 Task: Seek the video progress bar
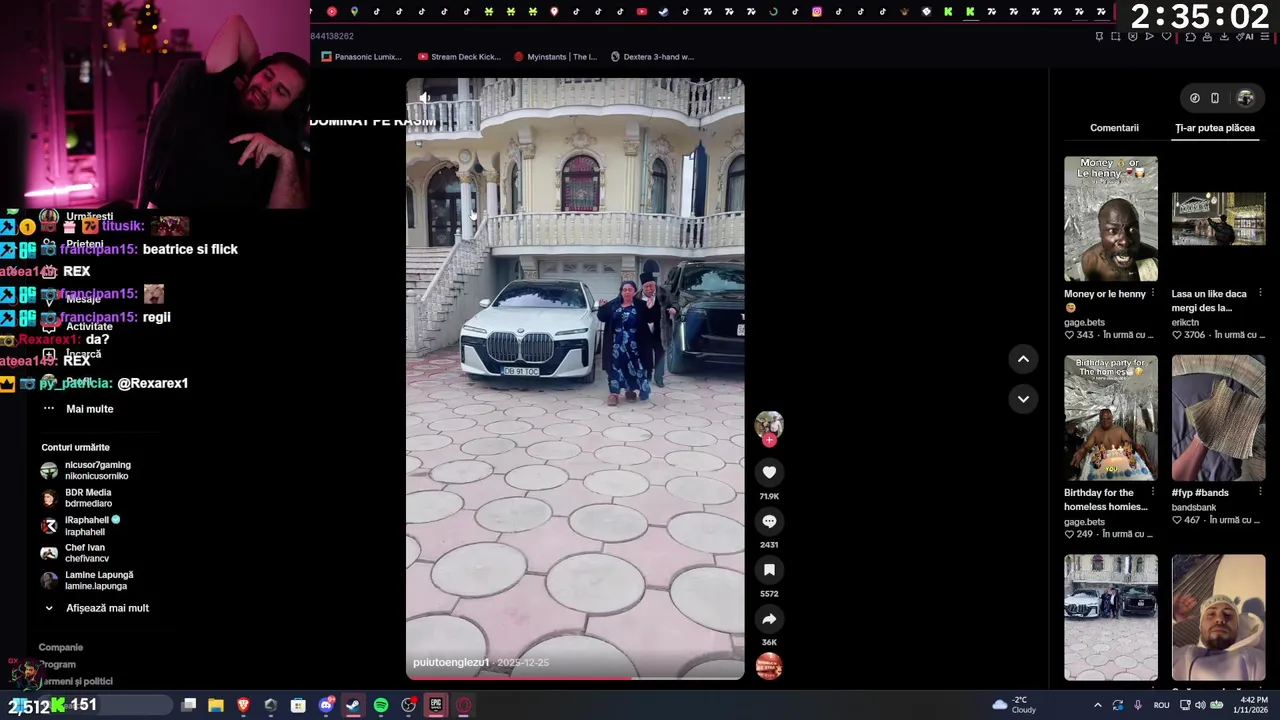[575, 678]
